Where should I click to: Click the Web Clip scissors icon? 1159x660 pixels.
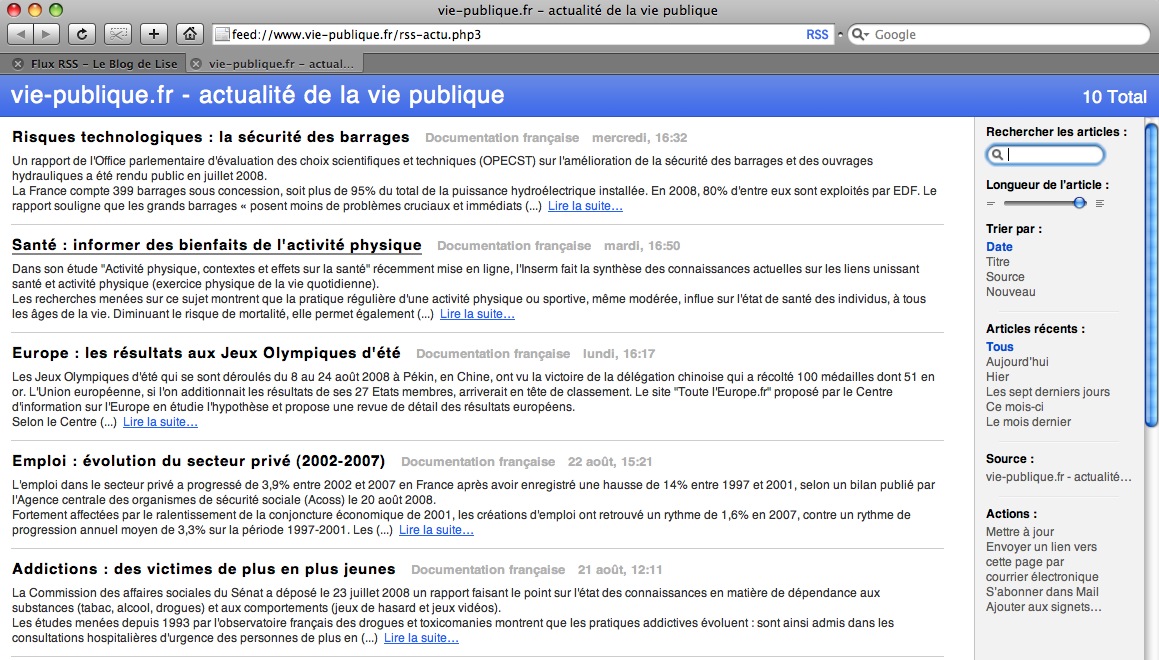(117, 34)
